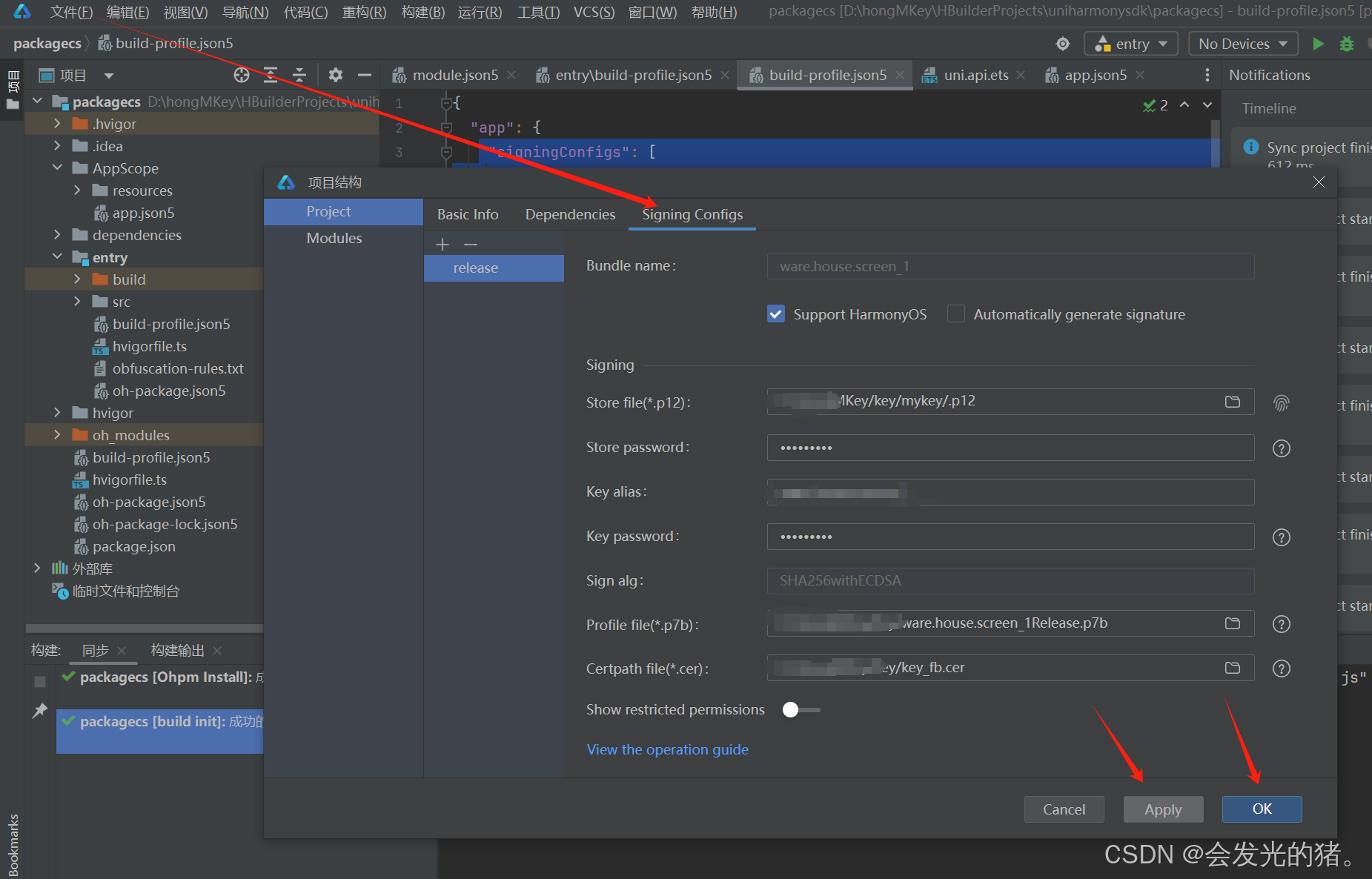Open the No Devices dropdown
Viewport: 1372px width, 879px height.
coord(1242,43)
